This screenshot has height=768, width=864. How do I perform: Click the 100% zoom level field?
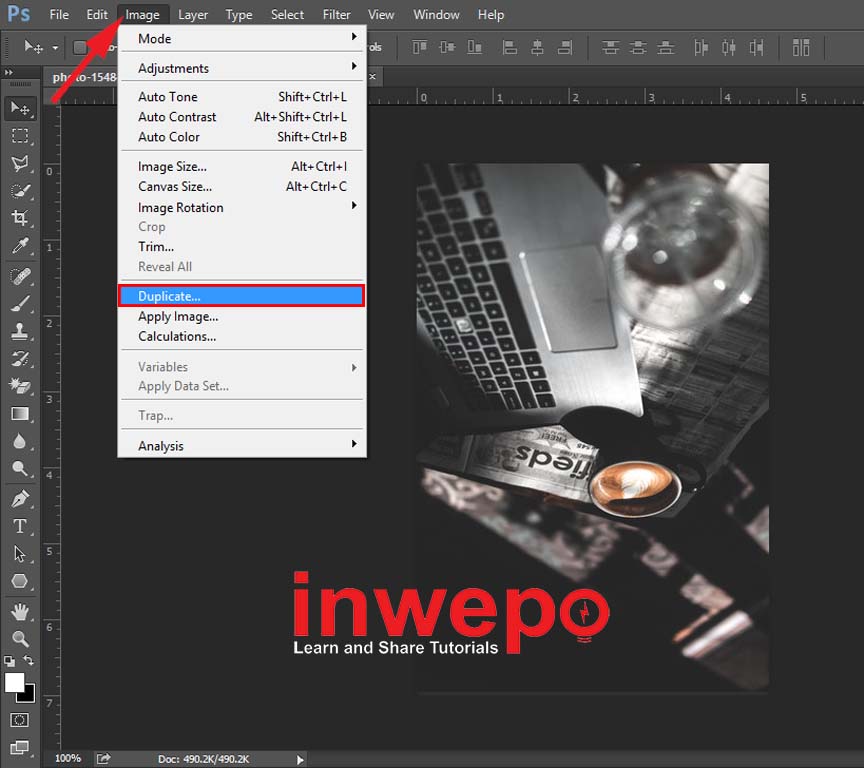coord(68,759)
